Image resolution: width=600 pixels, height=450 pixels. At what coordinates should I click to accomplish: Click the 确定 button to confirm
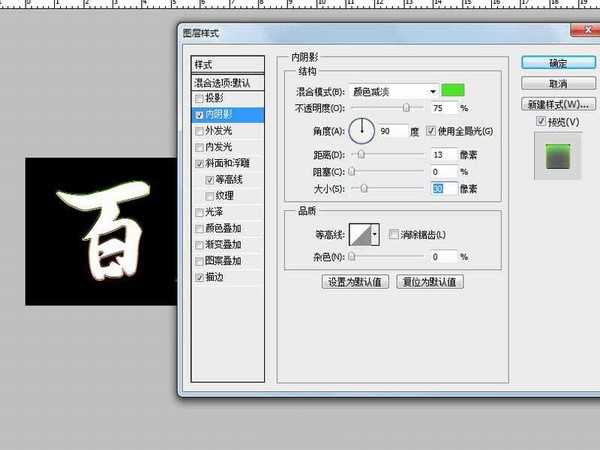[x=558, y=63]
